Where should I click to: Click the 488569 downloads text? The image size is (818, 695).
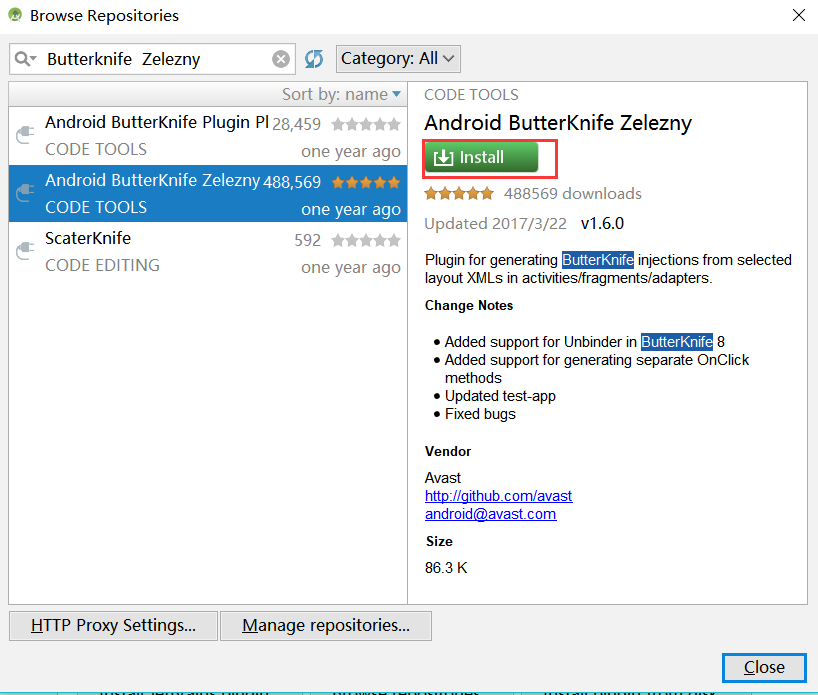[x=572, y=194]
